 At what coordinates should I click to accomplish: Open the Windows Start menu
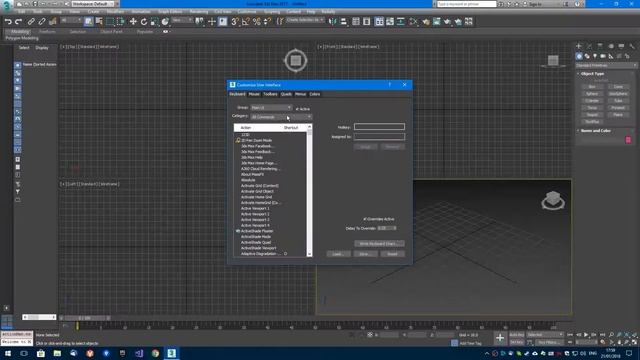coord(8,353)
